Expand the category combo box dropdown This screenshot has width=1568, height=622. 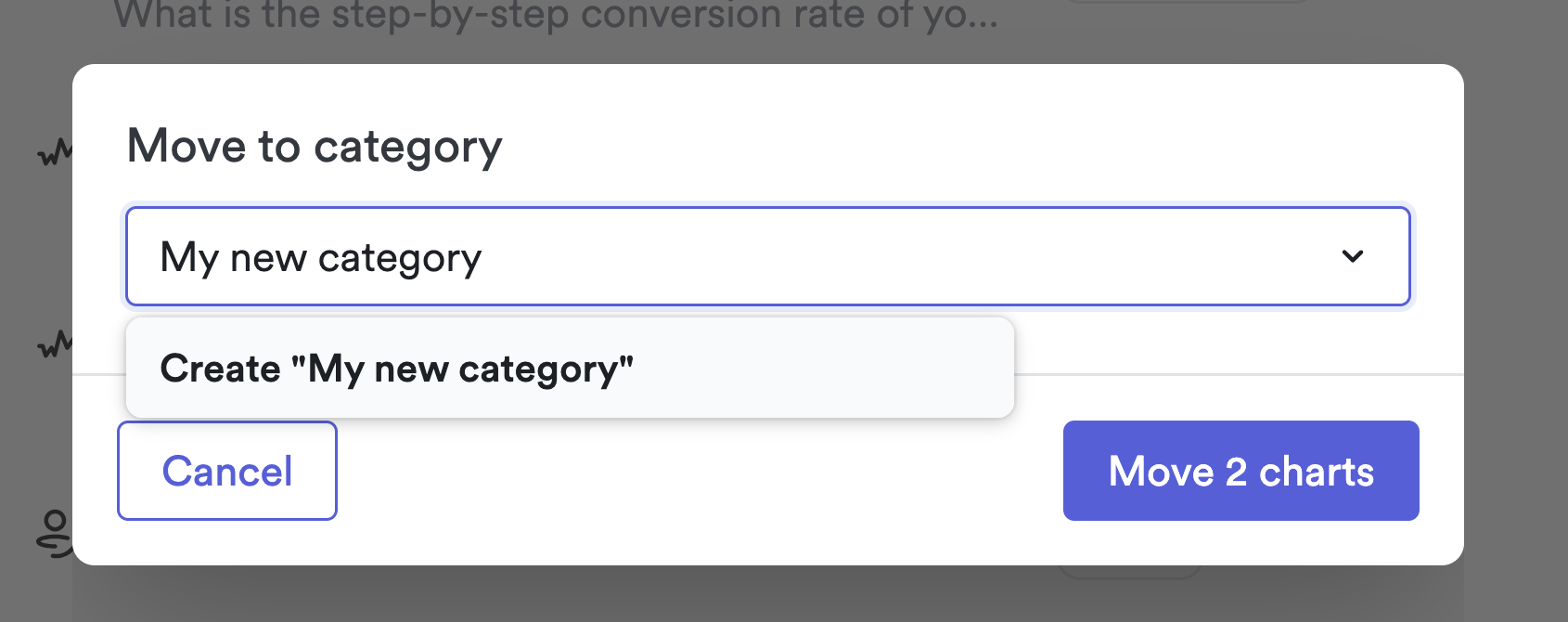(1353, 256)
